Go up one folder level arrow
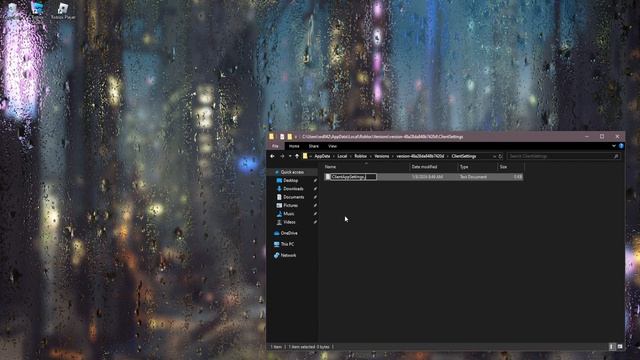Screen dimensions: 640x360 tap(297, 156)
